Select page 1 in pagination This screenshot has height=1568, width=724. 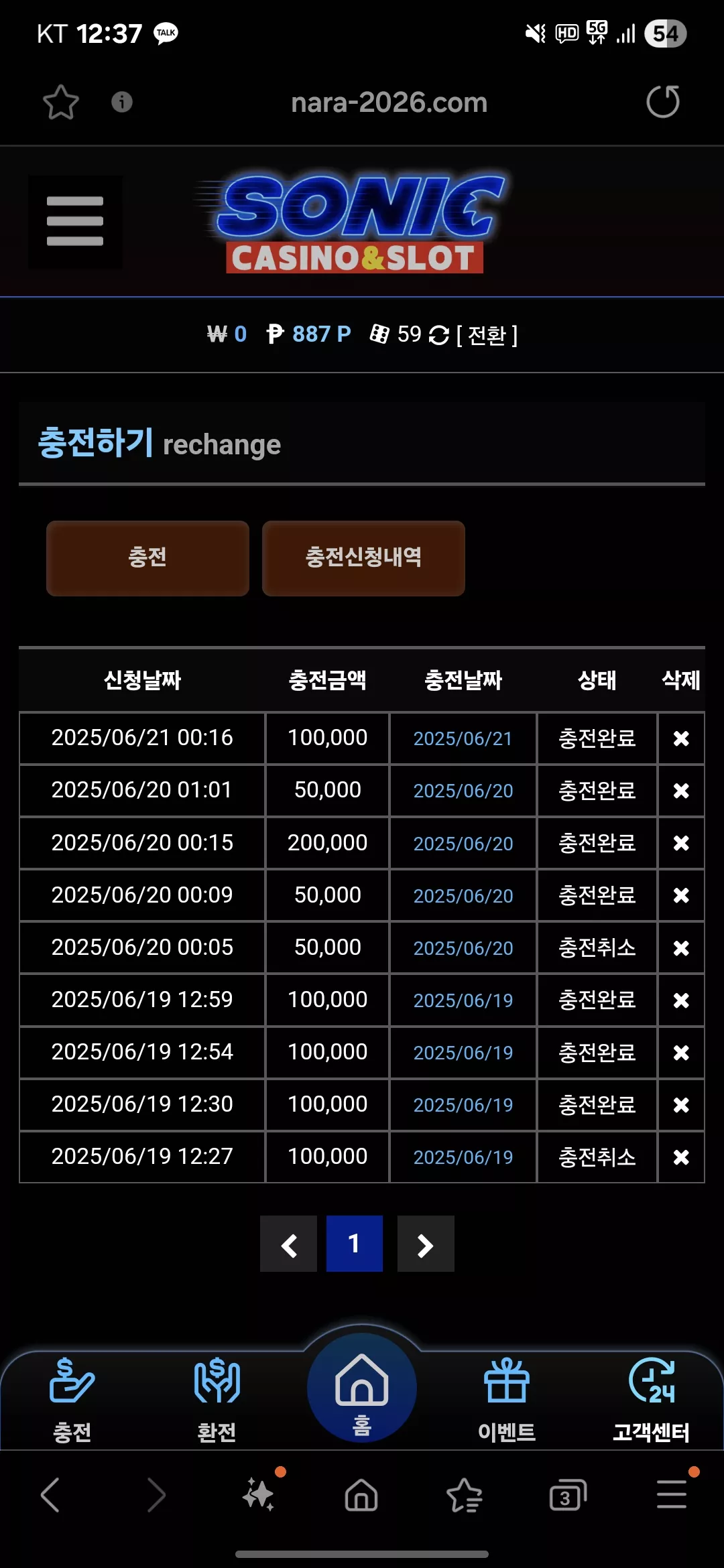click(x=355, y=1244)
